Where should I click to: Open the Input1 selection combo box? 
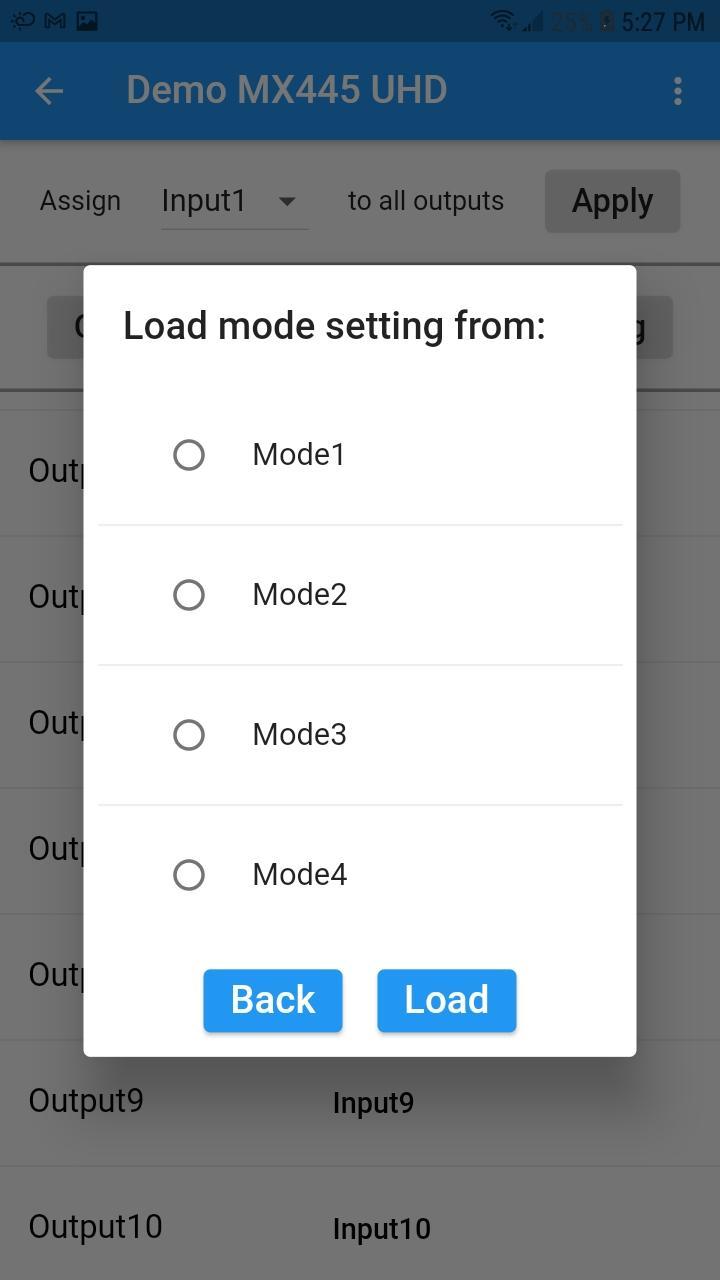pos(234,201)
